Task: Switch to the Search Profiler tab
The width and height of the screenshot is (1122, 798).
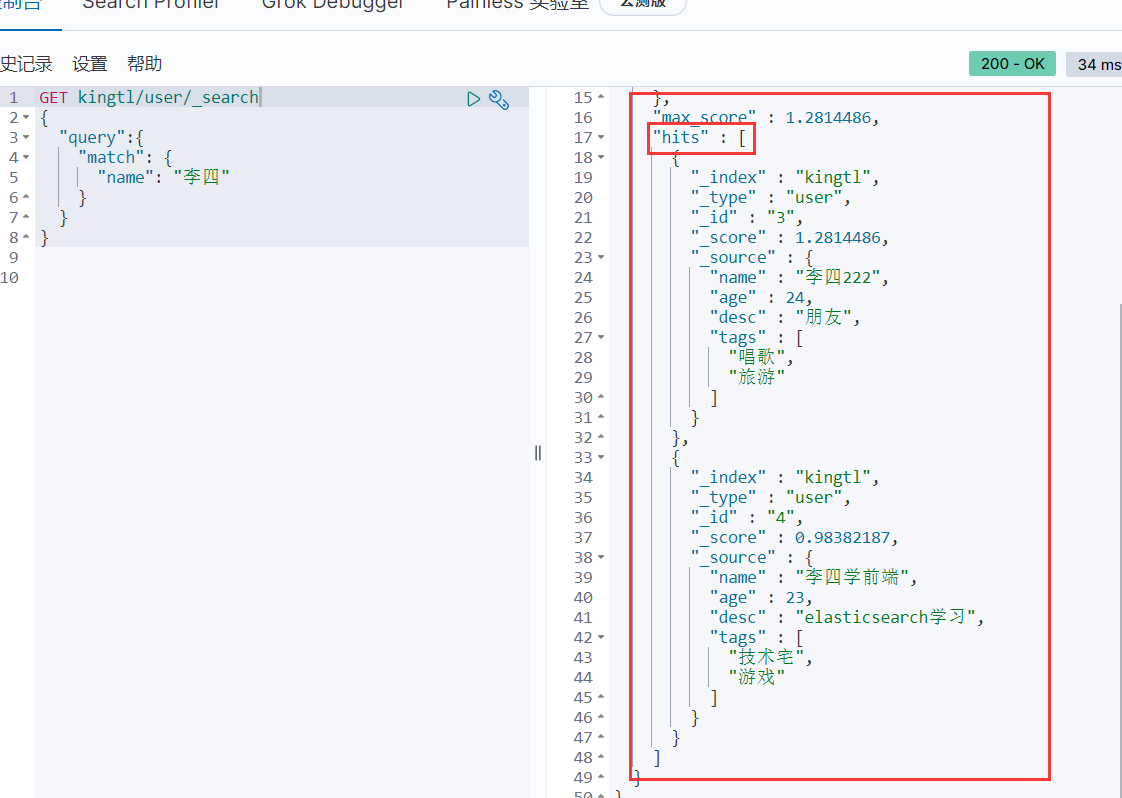Action: [152, 5]
